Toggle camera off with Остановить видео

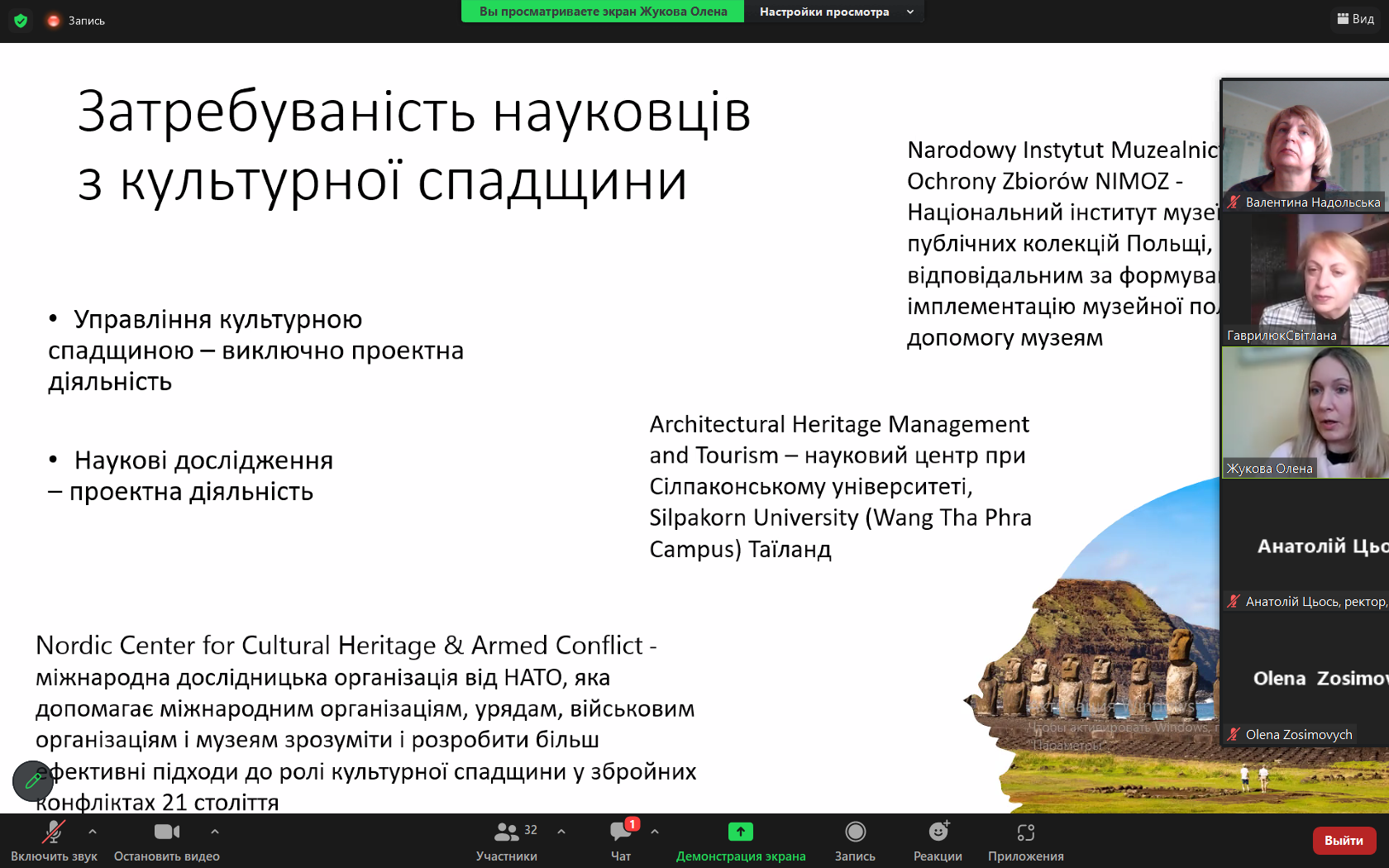click(x=166, y=837)
